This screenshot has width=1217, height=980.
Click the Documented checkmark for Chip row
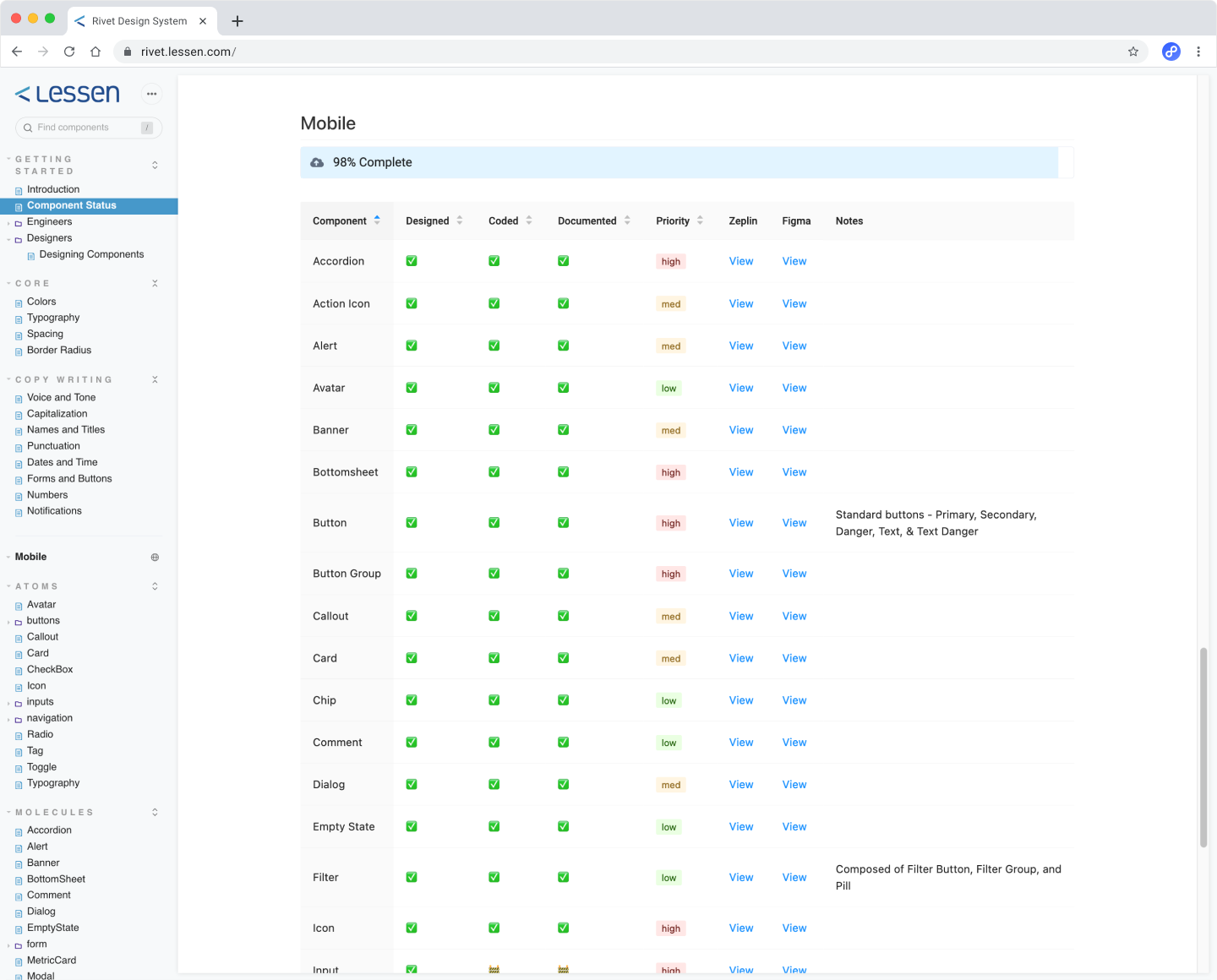(x=563, y=700)
